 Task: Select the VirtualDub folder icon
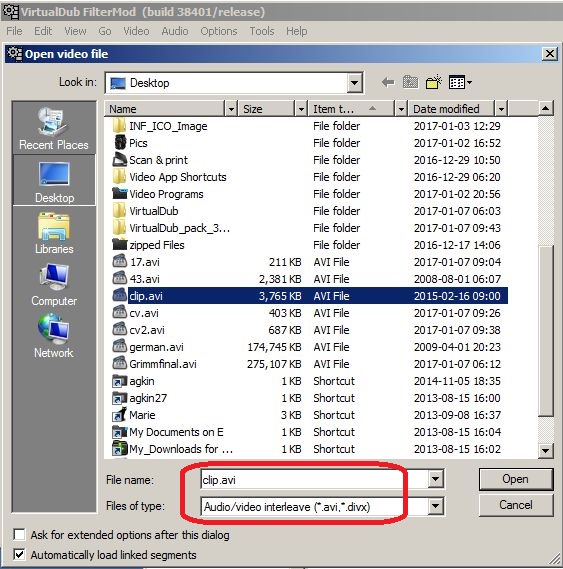[x=119, y=210]
